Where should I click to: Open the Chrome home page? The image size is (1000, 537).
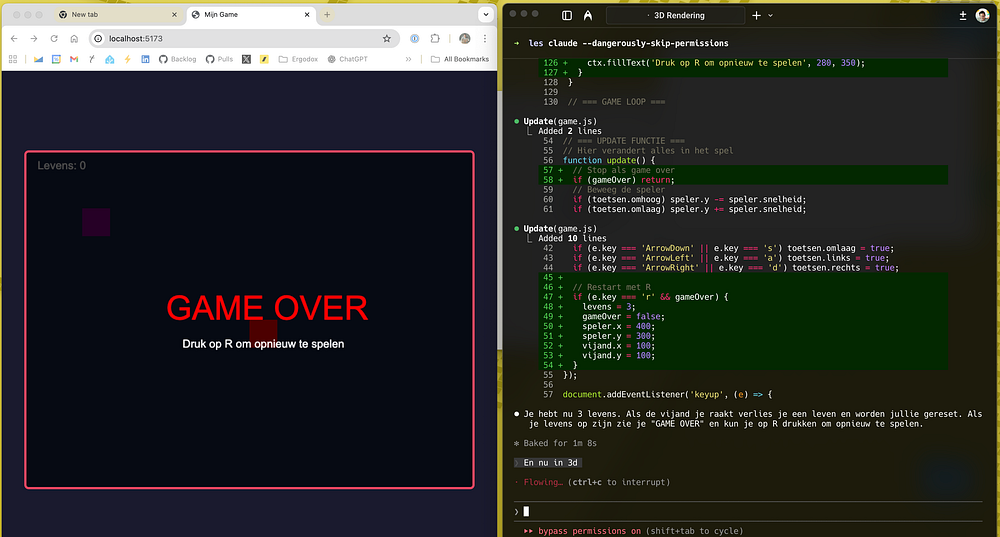coord(74,39)
